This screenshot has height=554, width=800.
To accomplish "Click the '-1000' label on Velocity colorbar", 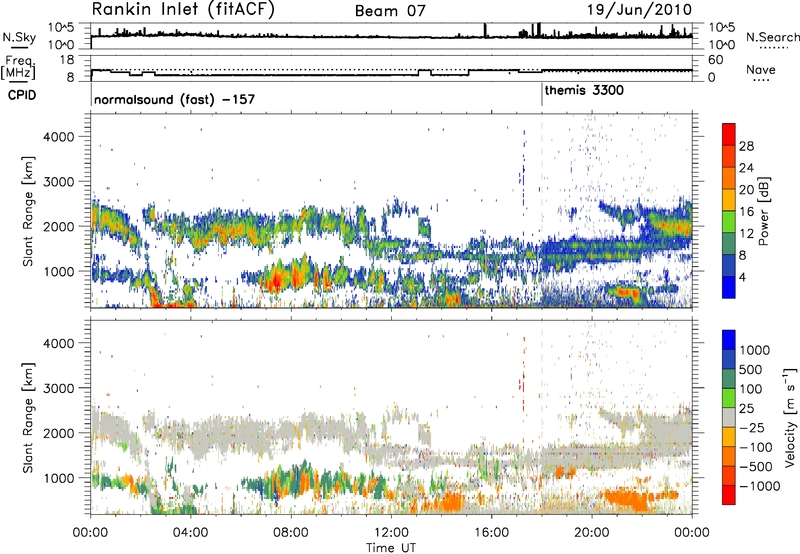I will pyautogui.click(x=759, y=486).
